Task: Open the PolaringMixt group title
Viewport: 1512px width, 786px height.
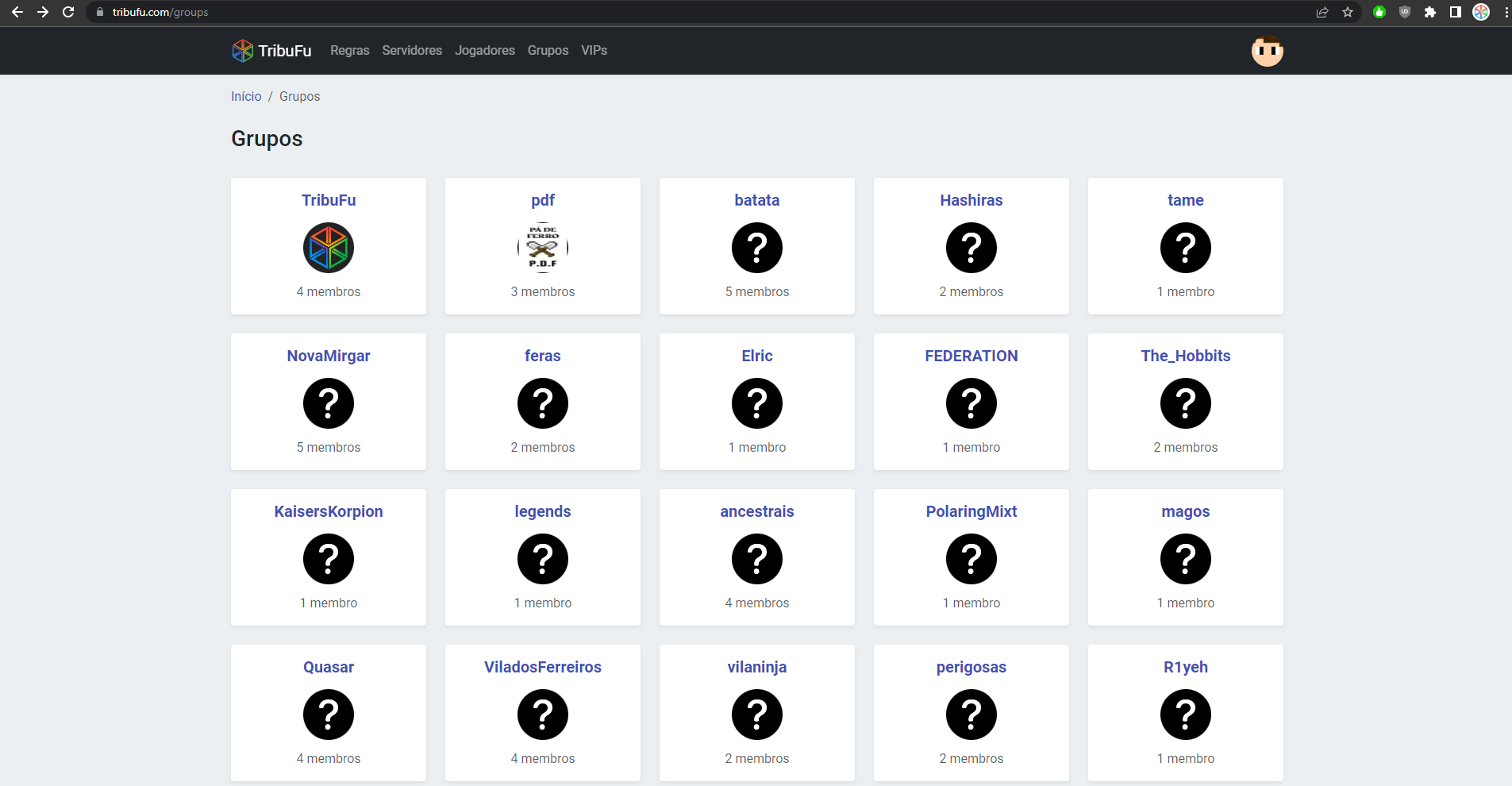Action: click(971, 511)
